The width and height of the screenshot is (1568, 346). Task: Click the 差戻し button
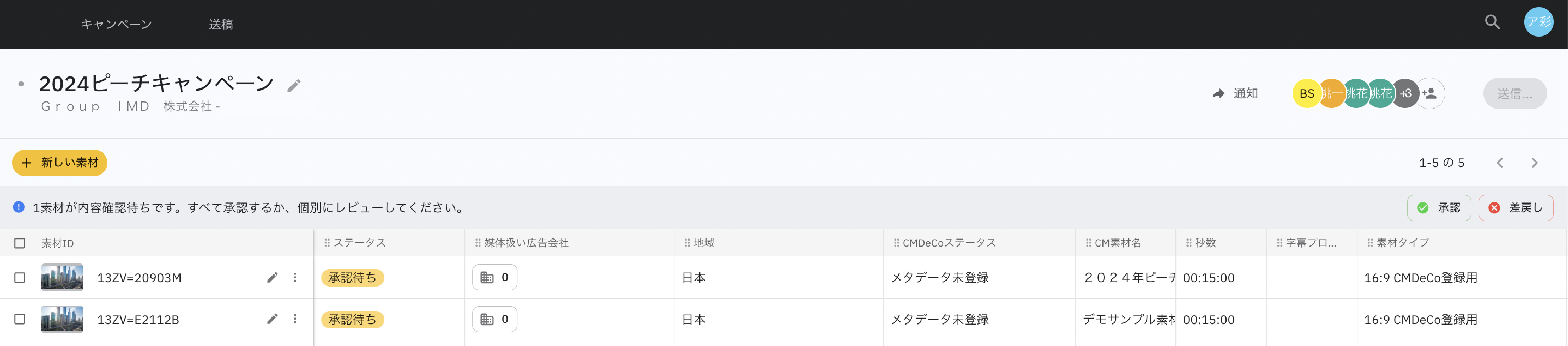[1516, 207]
